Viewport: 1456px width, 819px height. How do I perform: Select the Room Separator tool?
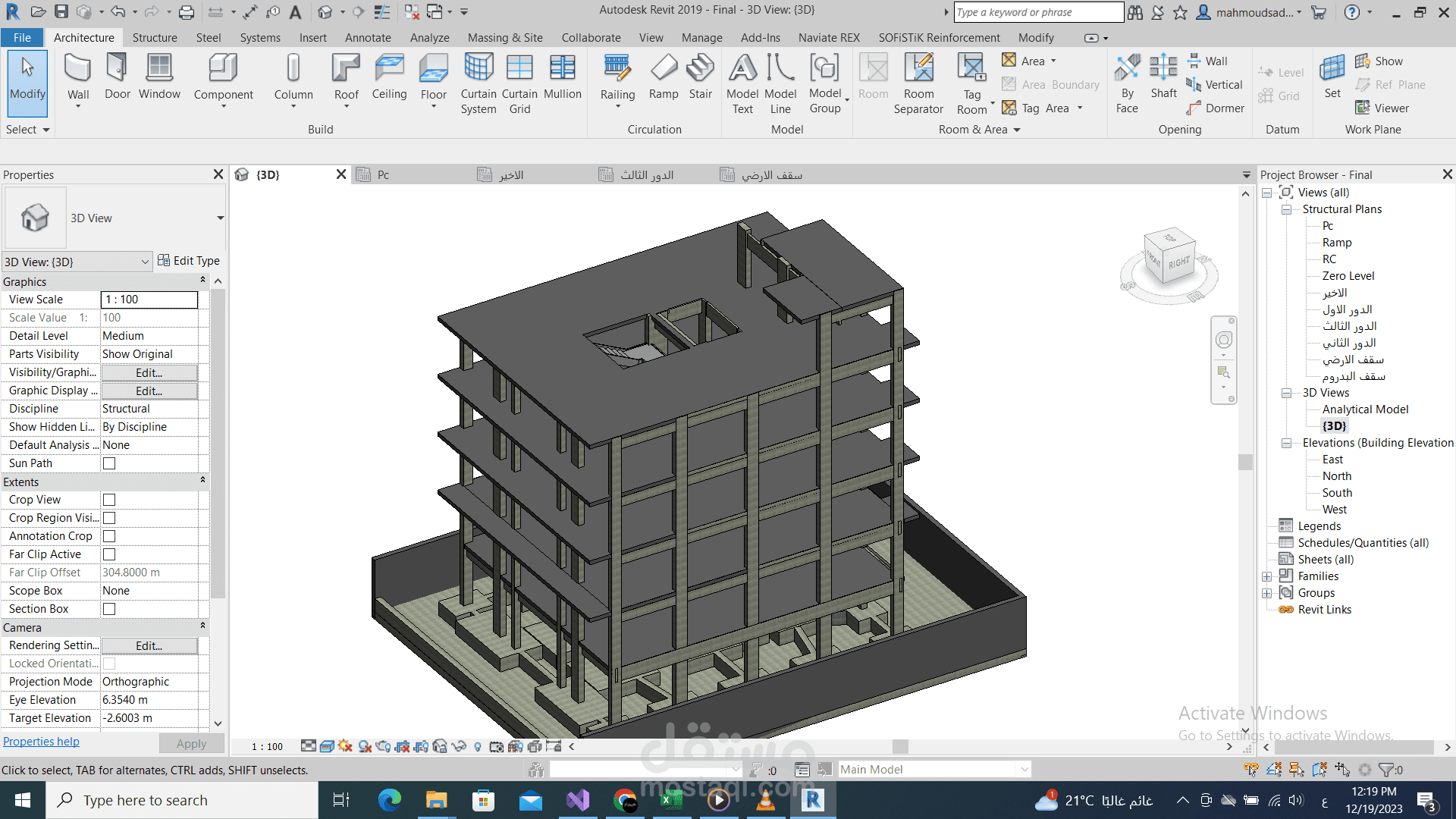click(x=918, y=84)
